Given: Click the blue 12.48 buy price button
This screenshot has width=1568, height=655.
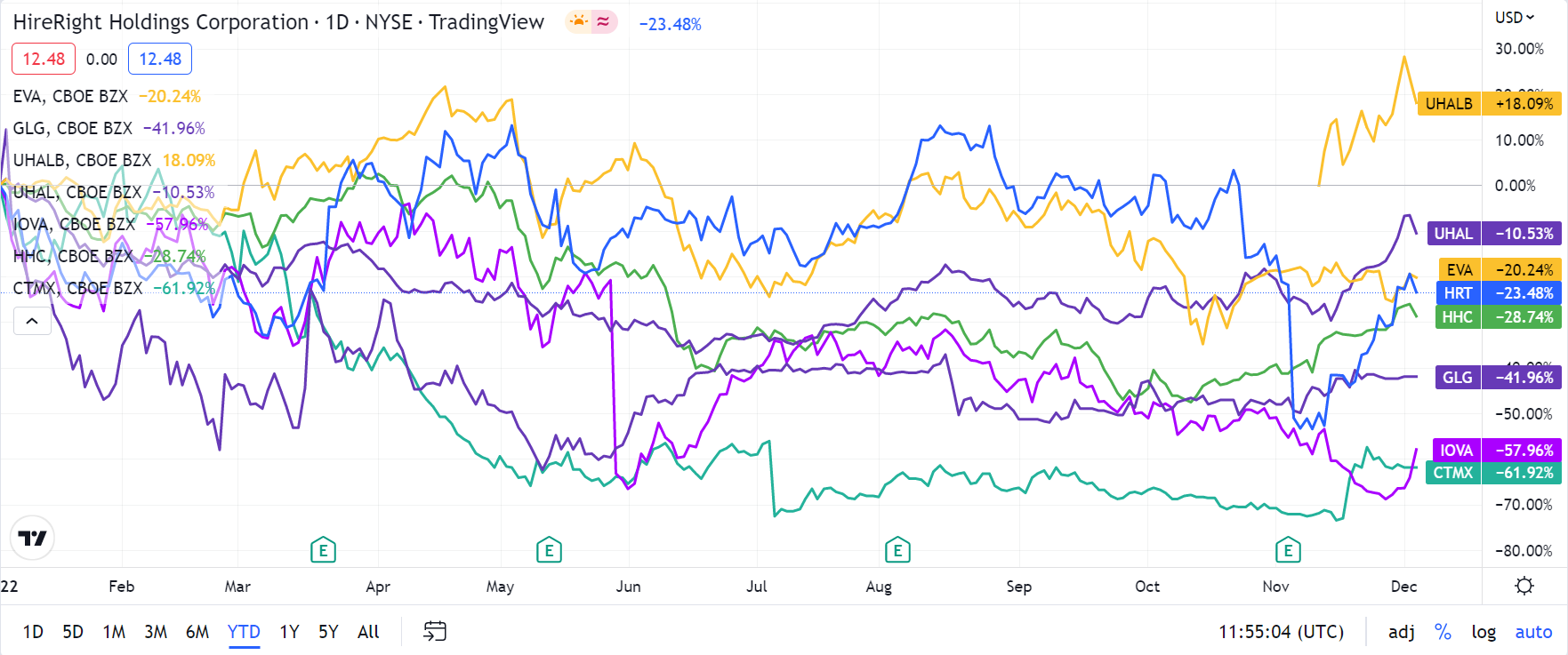Looking at the screenshot, I should pos(160,59).
